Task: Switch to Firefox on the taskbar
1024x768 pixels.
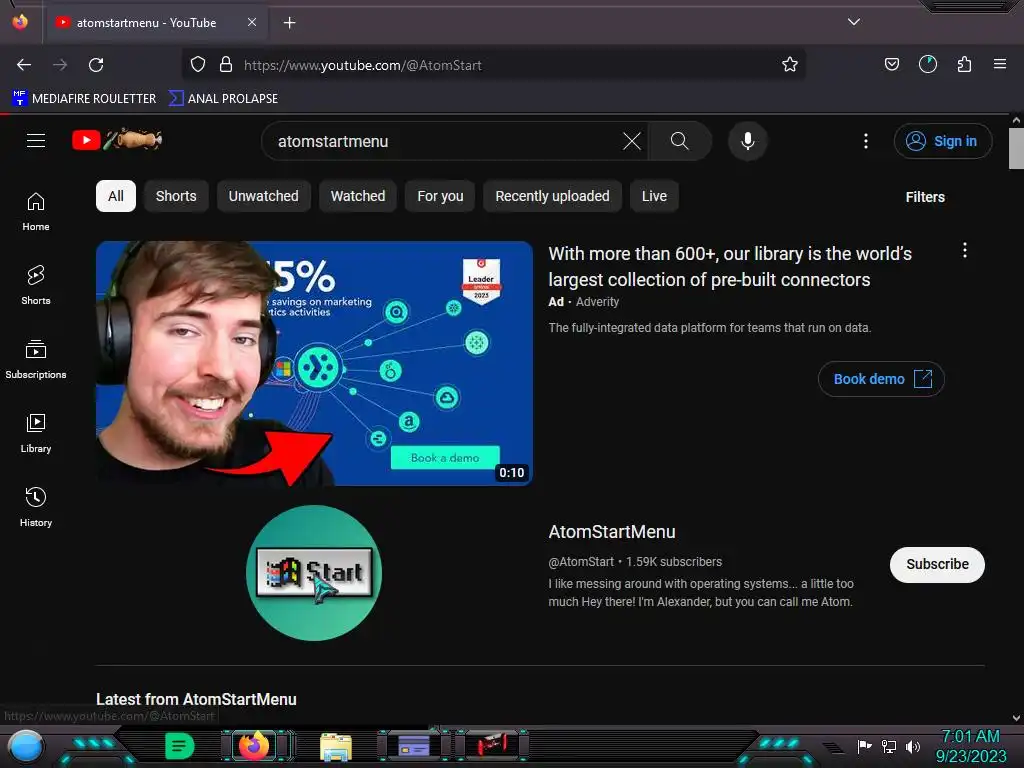Action: [x=254, y=745]
